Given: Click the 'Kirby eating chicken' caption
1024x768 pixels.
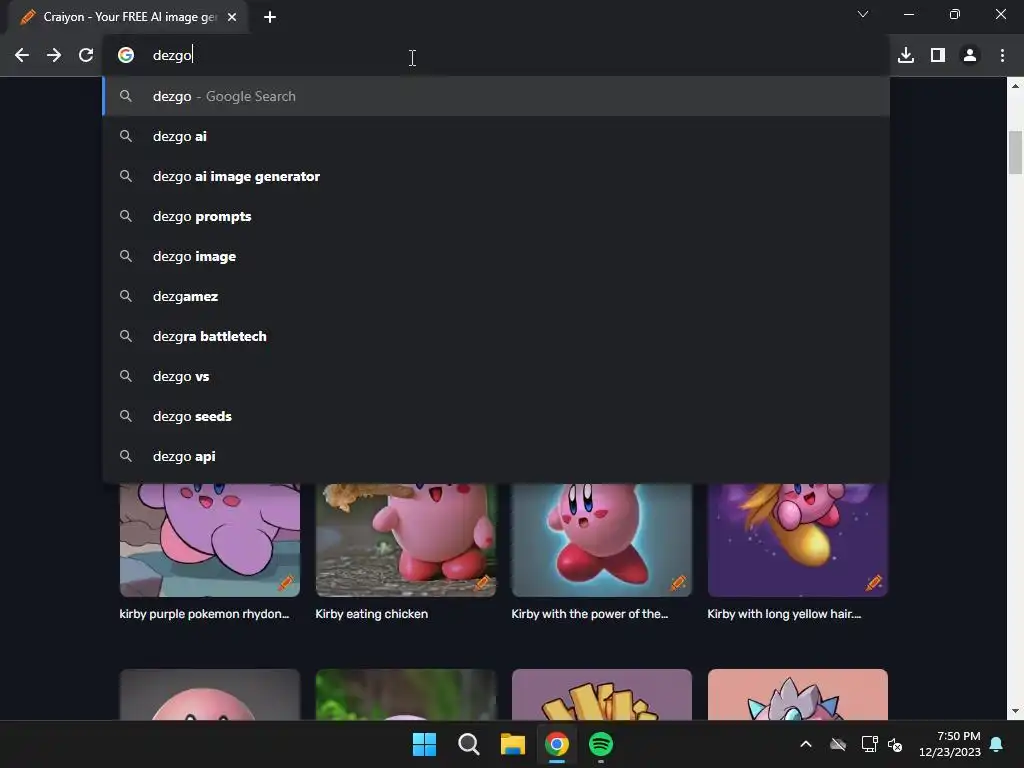Looking at the screenshot, I should click(x=372, y=614).
